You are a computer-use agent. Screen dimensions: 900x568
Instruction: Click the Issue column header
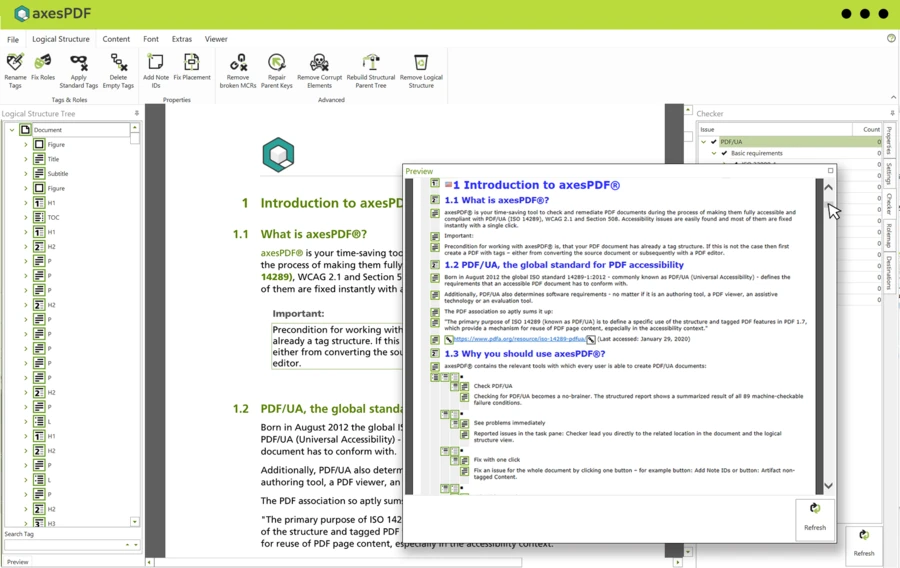775,130
